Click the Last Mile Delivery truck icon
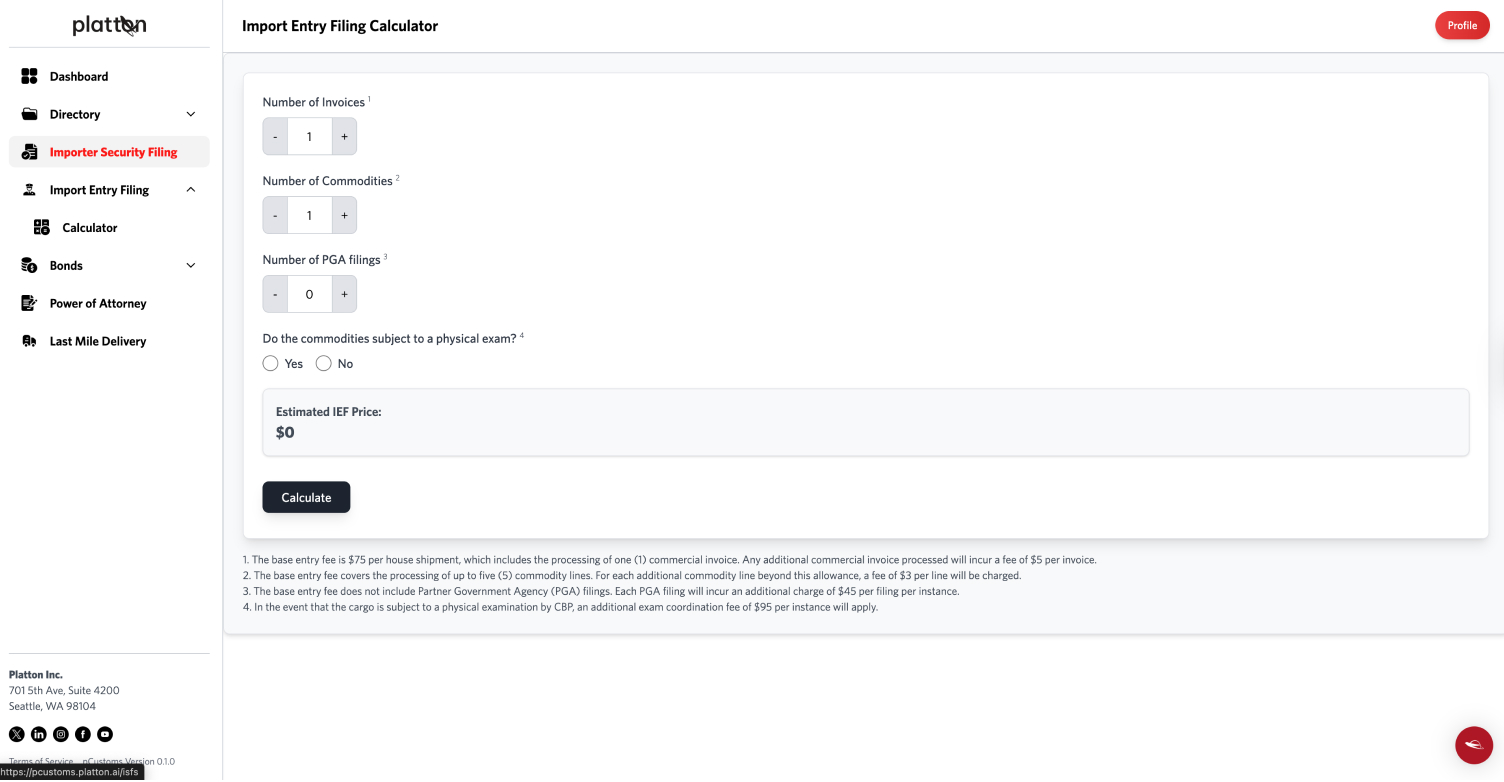Image resolution: width=1504 pixels, height=782 pixels. pos(29,341)
